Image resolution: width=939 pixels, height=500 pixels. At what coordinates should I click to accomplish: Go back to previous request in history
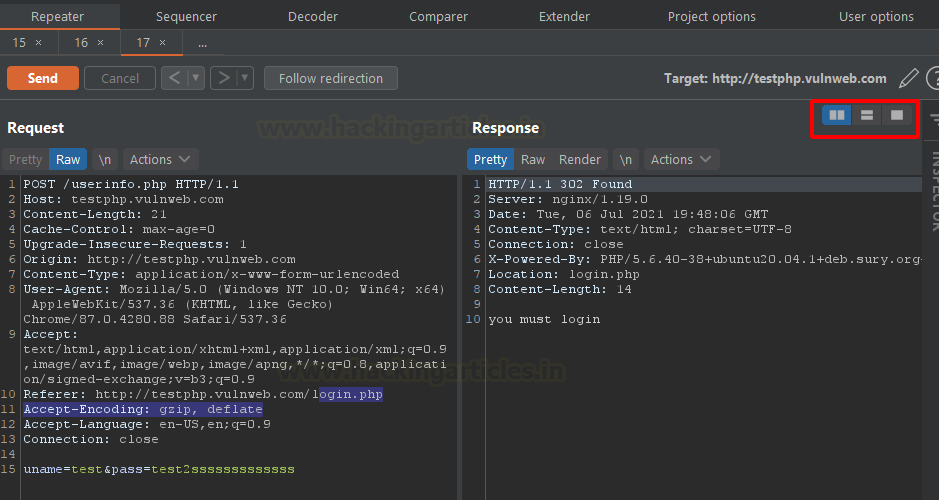pos(174,78)
